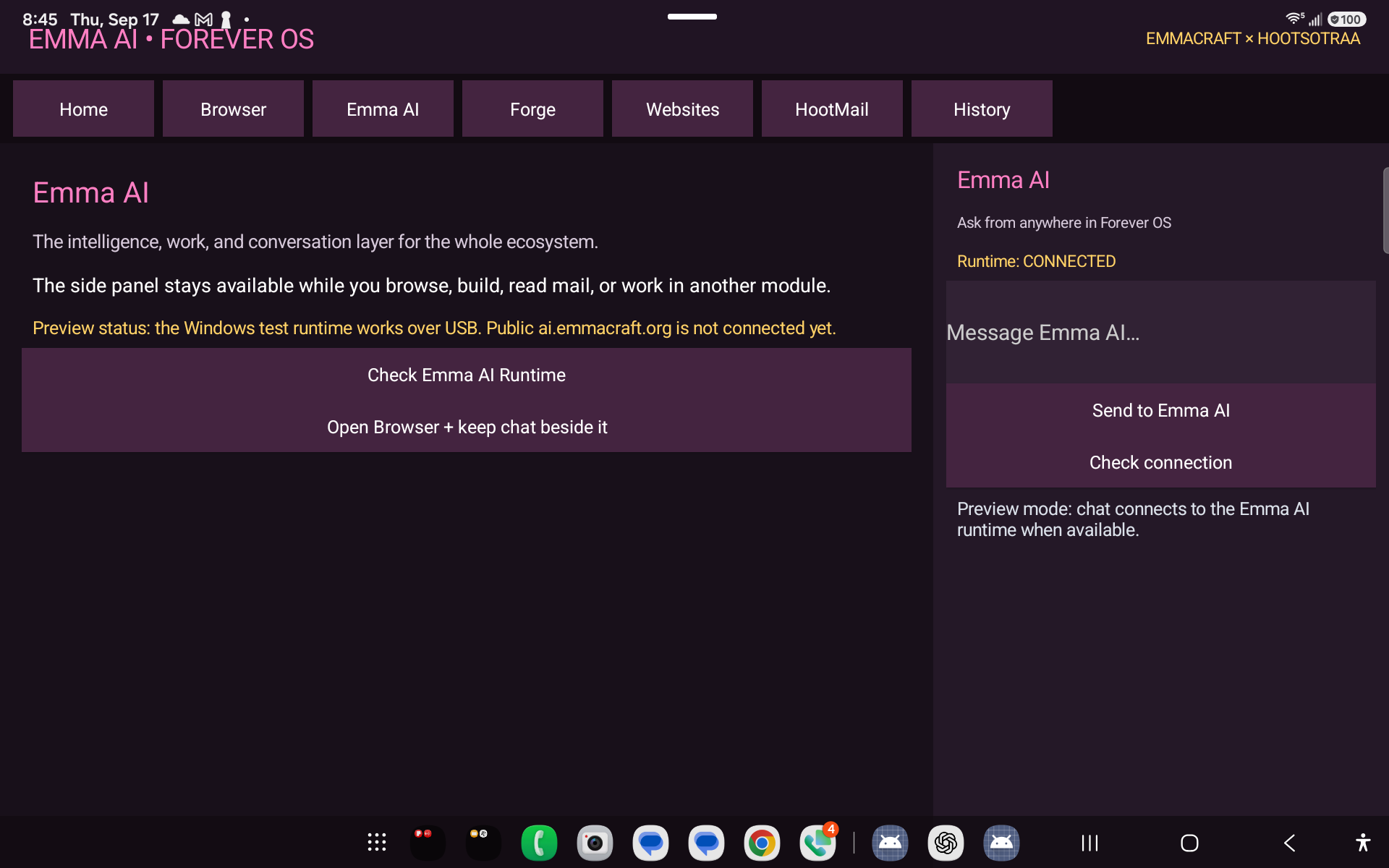View the History tab
Viewport: 1389px width, 868px height.
coord(982,109)
